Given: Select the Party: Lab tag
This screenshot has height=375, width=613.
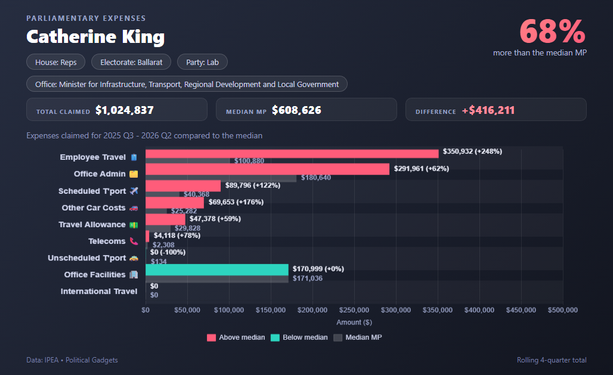Looking at the screenshot, I should click(x=202, y=62).
